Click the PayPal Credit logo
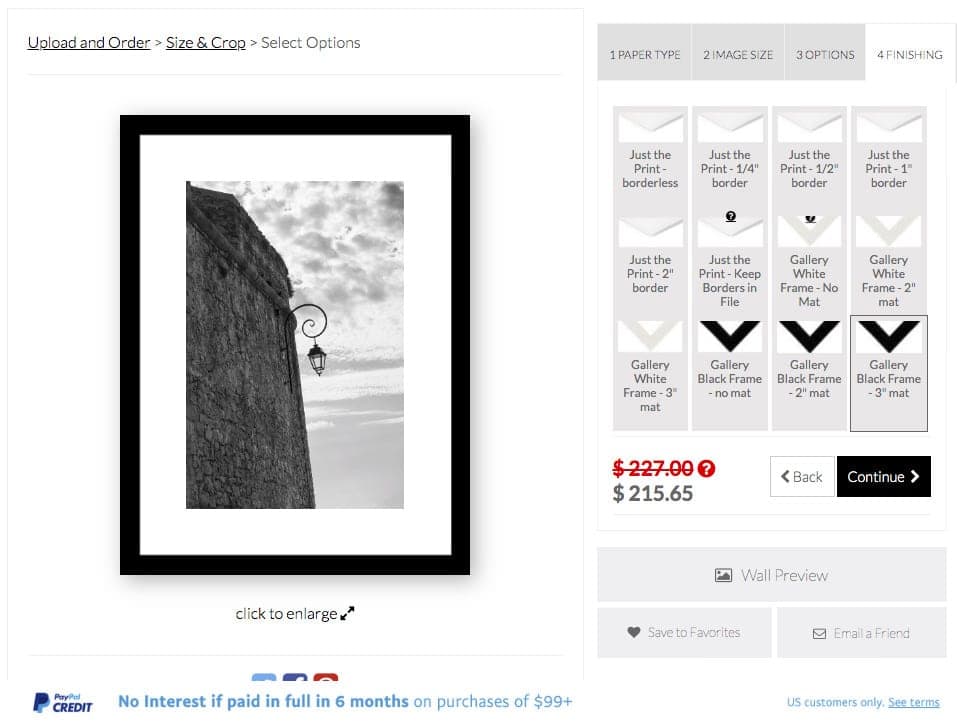The height and width of the screenshot is (726, 957). pos(63,703)
